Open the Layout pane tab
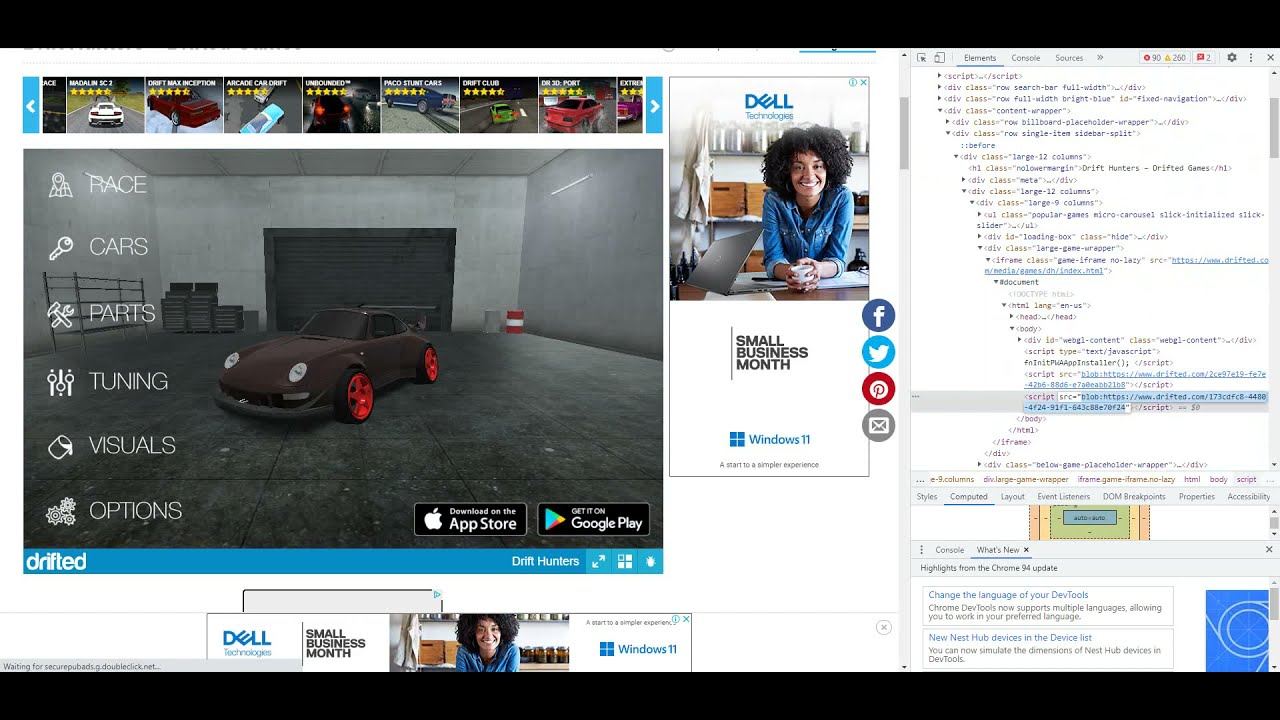This screenshot has height=720, width=1280. tap(1013, 496)
